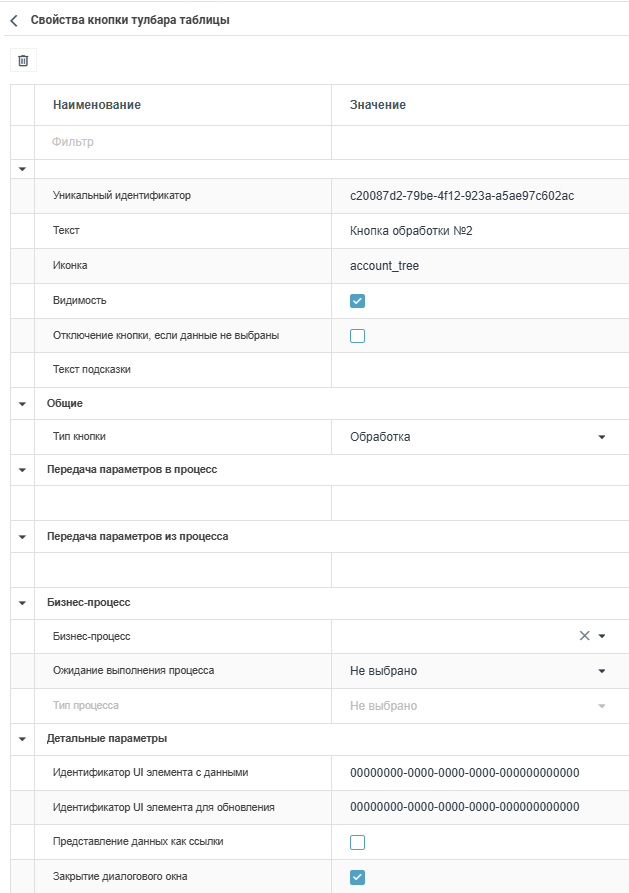This screenshot has height=893, width=629.
Task: Click the back arrow icon in header
Action: pyautogui.click(x=14, y=20)
